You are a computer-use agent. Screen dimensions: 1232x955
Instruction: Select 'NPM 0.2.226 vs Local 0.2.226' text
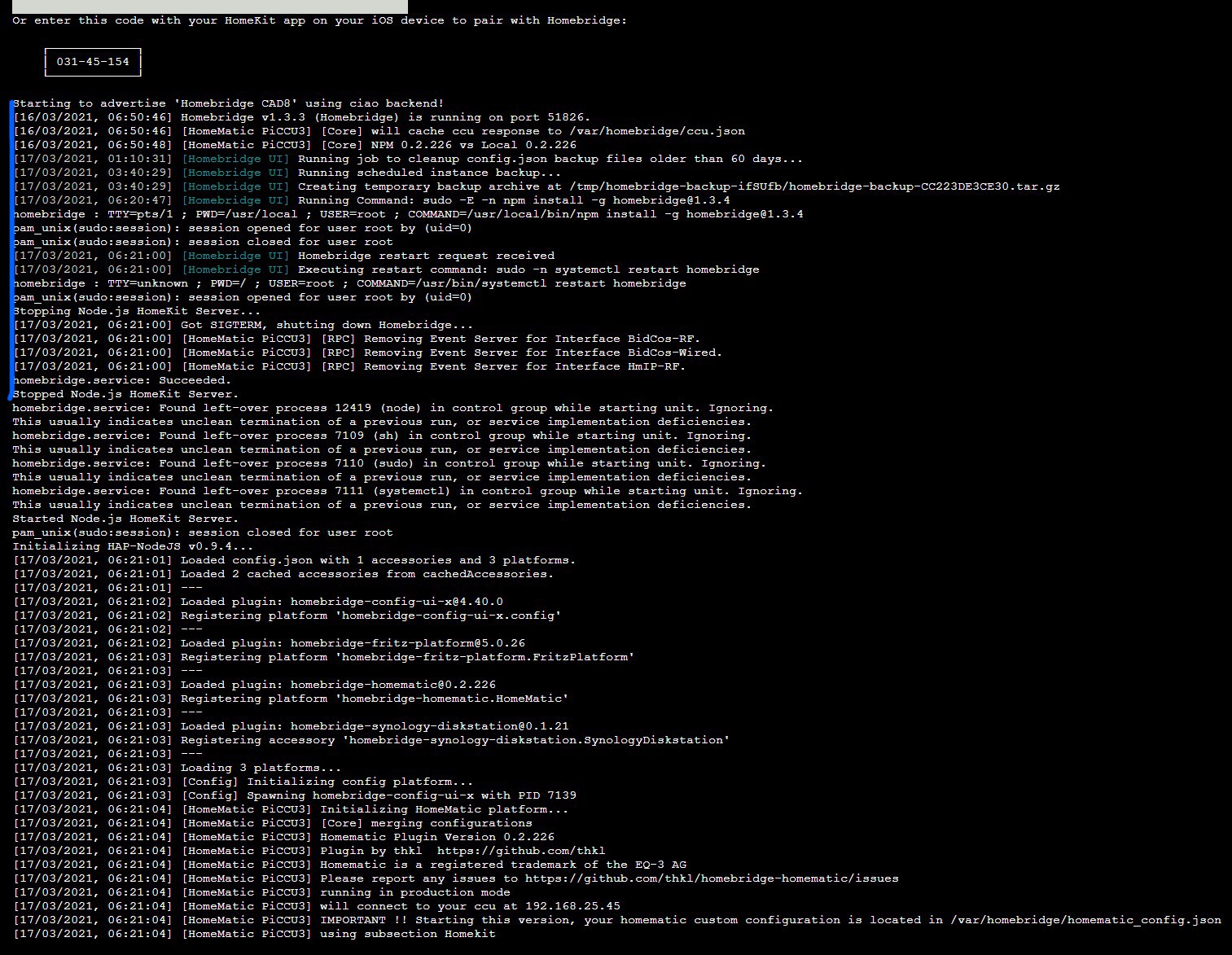coord(474,145)
